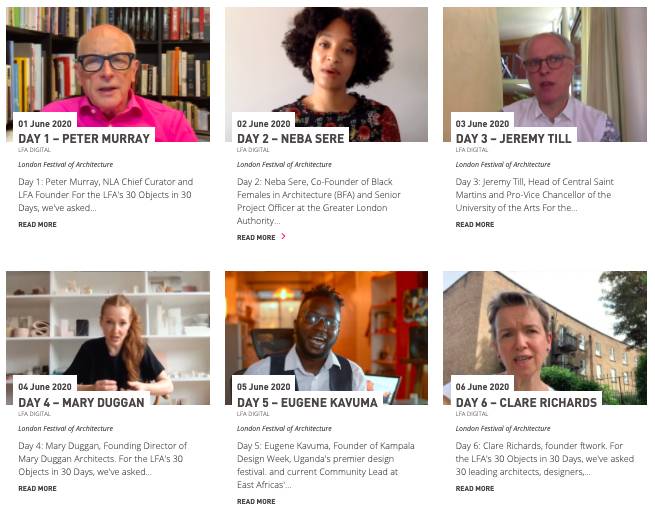Click Read More under Jeremy Till's description
Viewport: 655px width, 511px height.
[474, 225]
